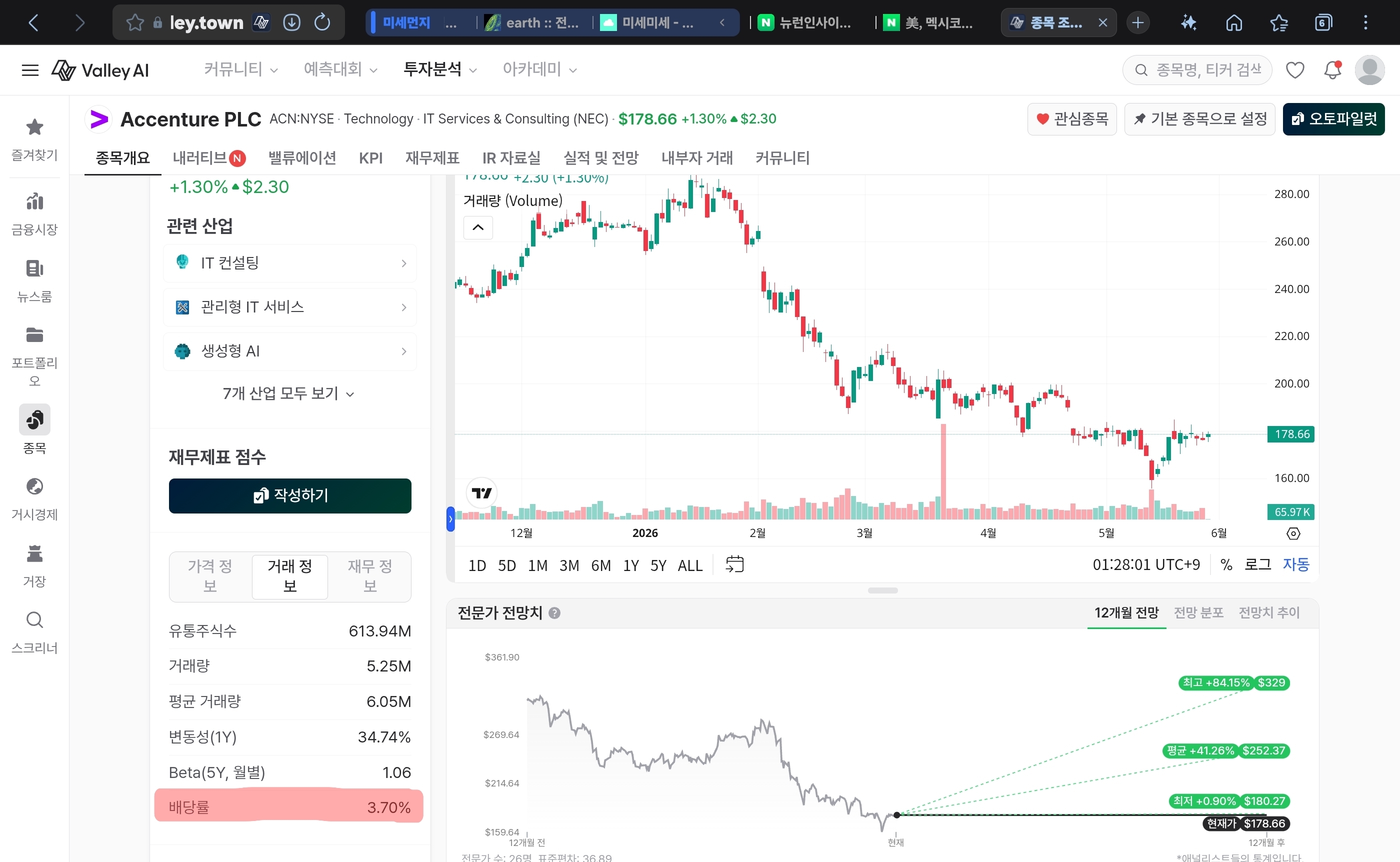
Task: Click the 오토파일럿 button
Action: pyautogui.click(x=1333, y=119)
